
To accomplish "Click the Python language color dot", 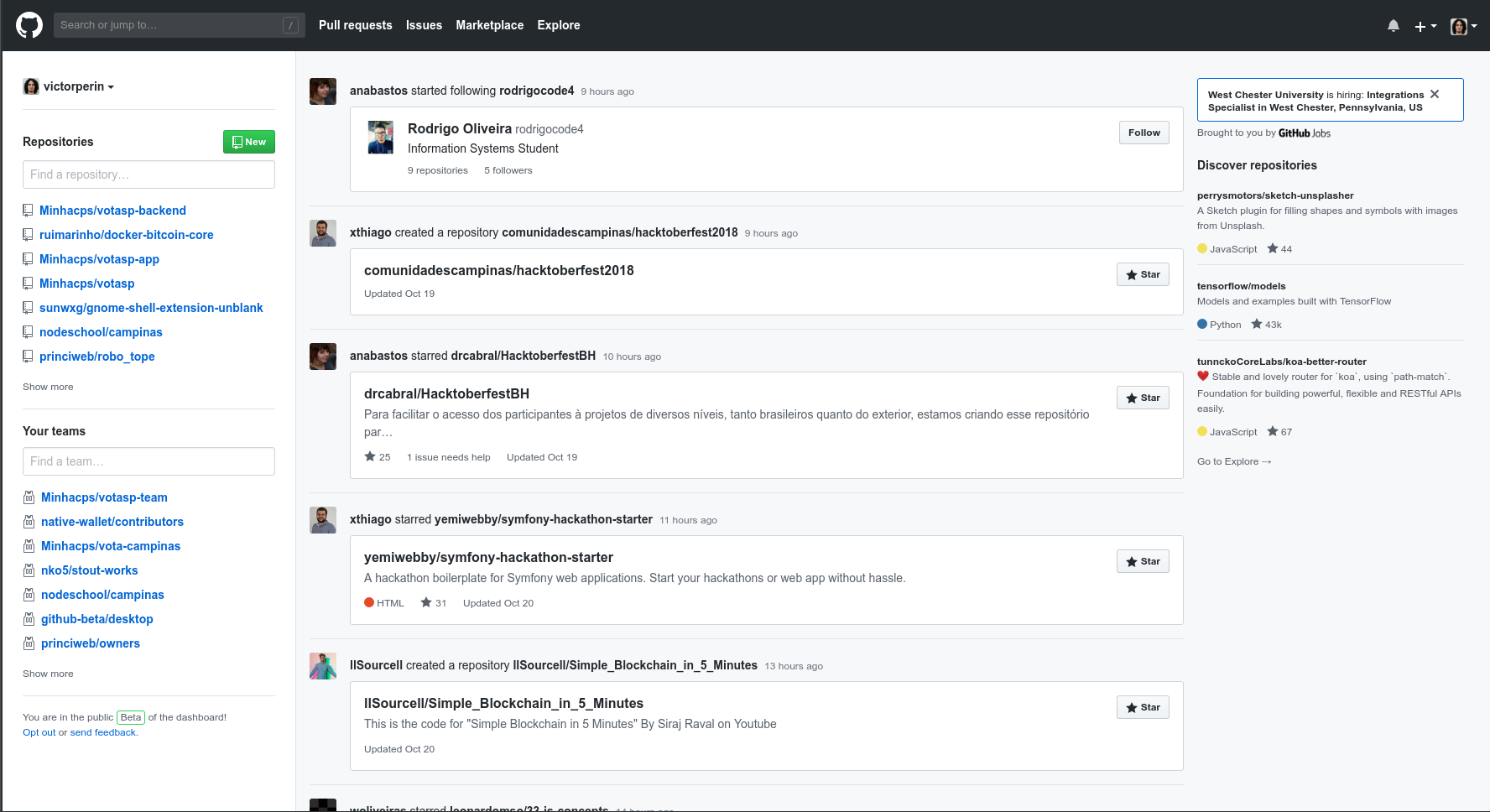I will [1202, 324].
